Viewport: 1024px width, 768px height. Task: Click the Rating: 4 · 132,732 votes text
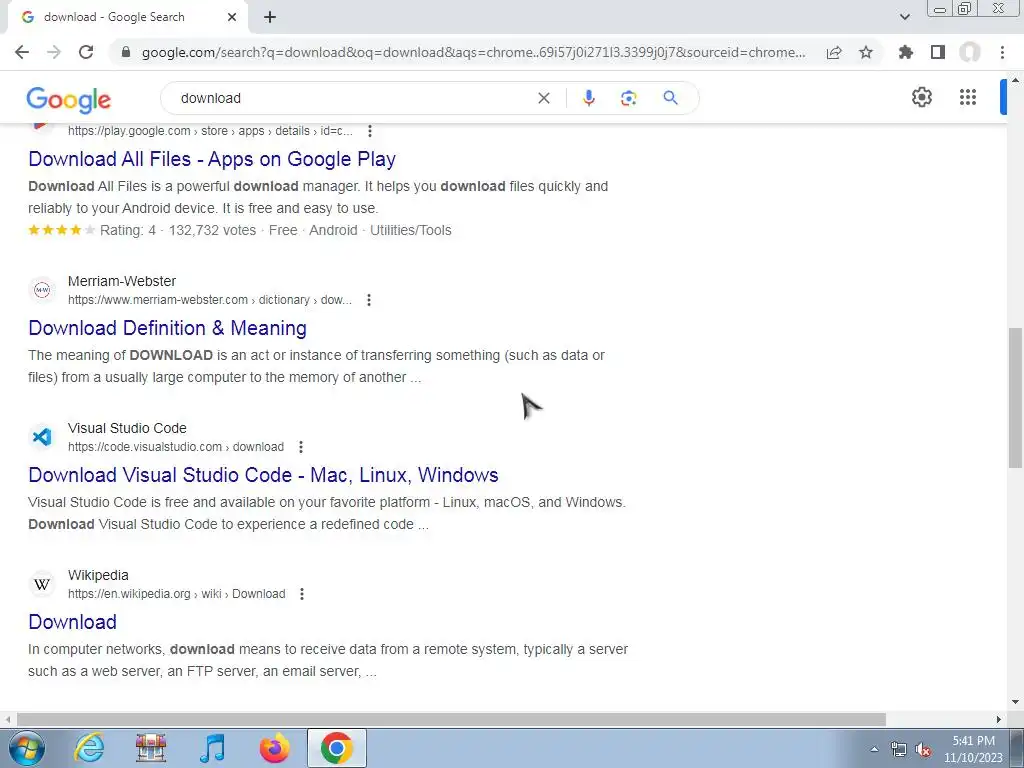(x=178, y=230)
